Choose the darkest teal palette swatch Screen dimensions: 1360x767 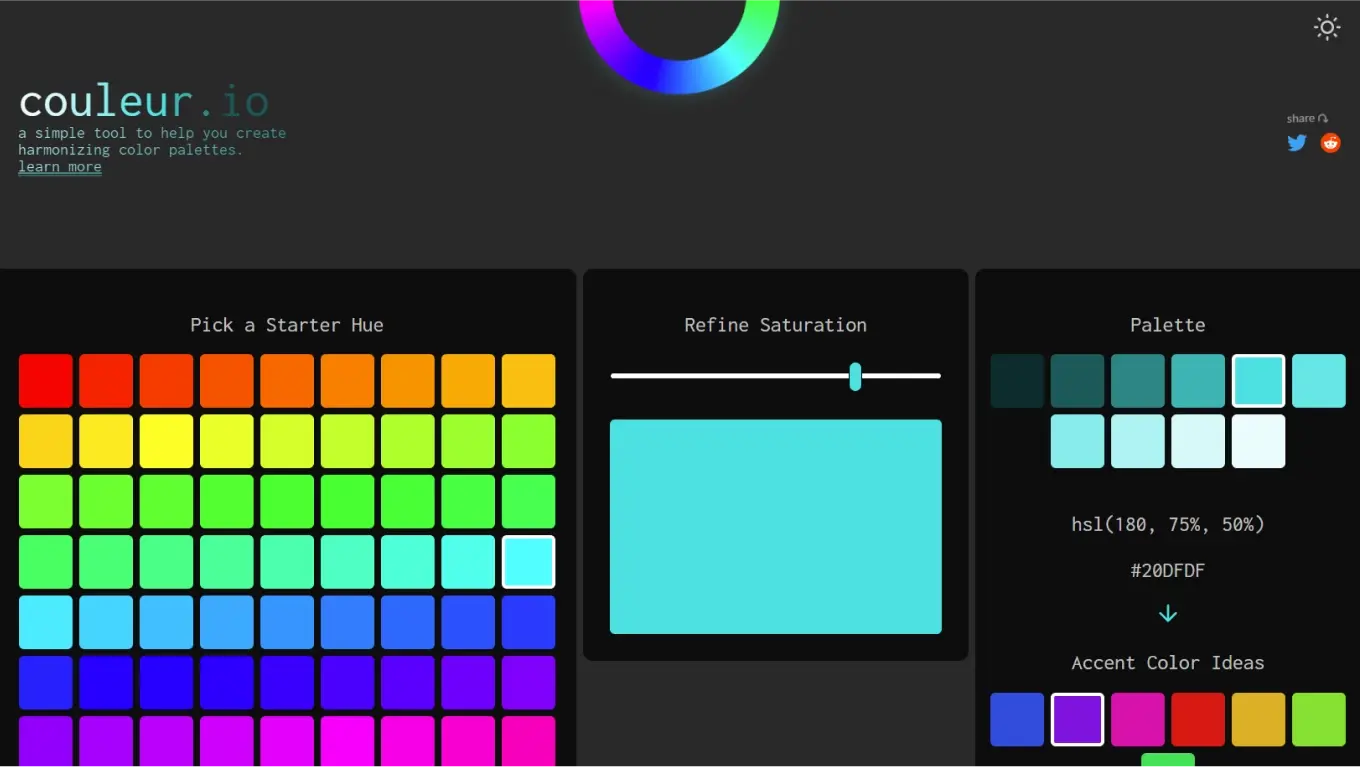pos(1017,381)
